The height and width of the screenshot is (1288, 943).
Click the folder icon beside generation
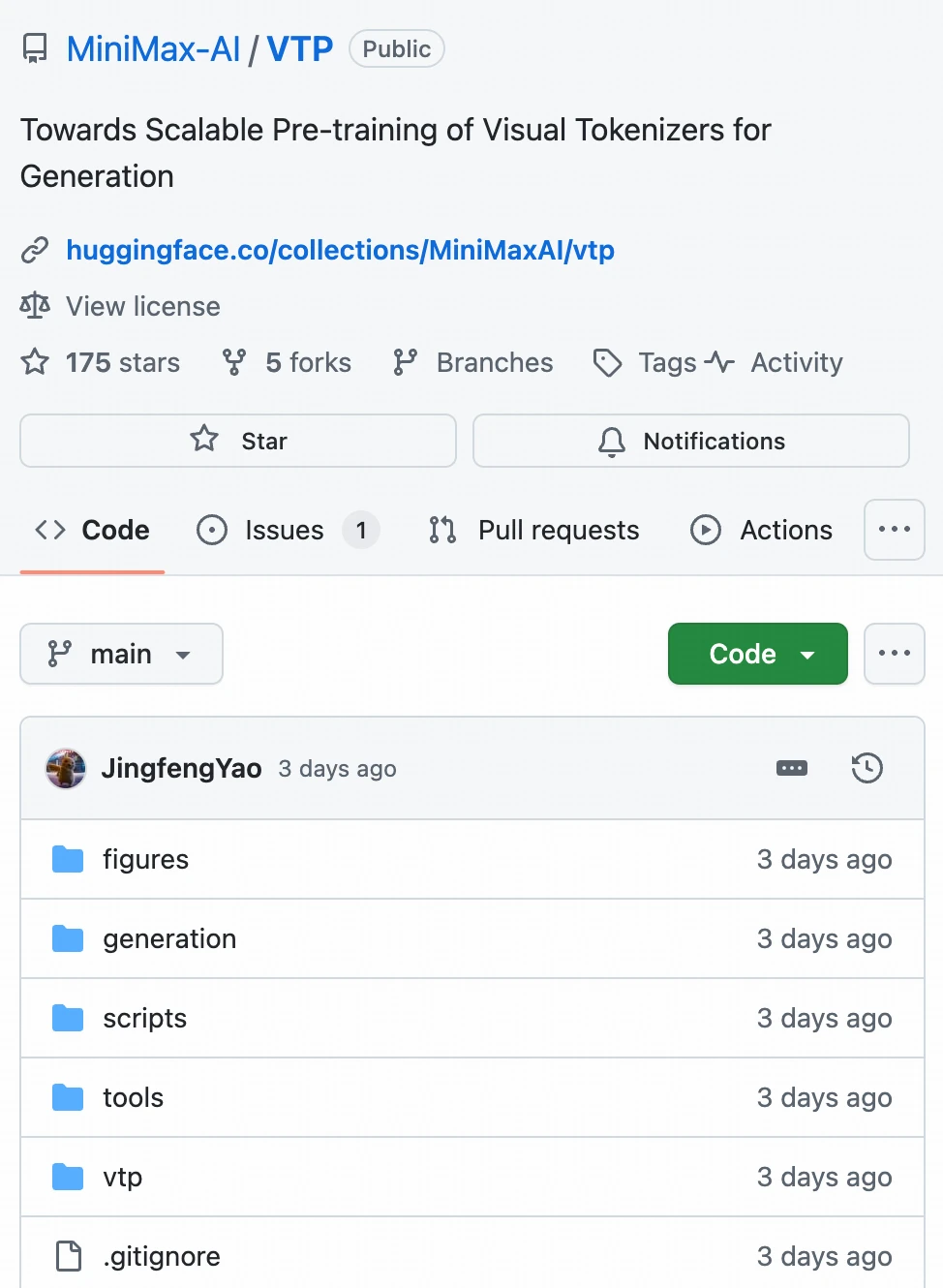point(68,938)
